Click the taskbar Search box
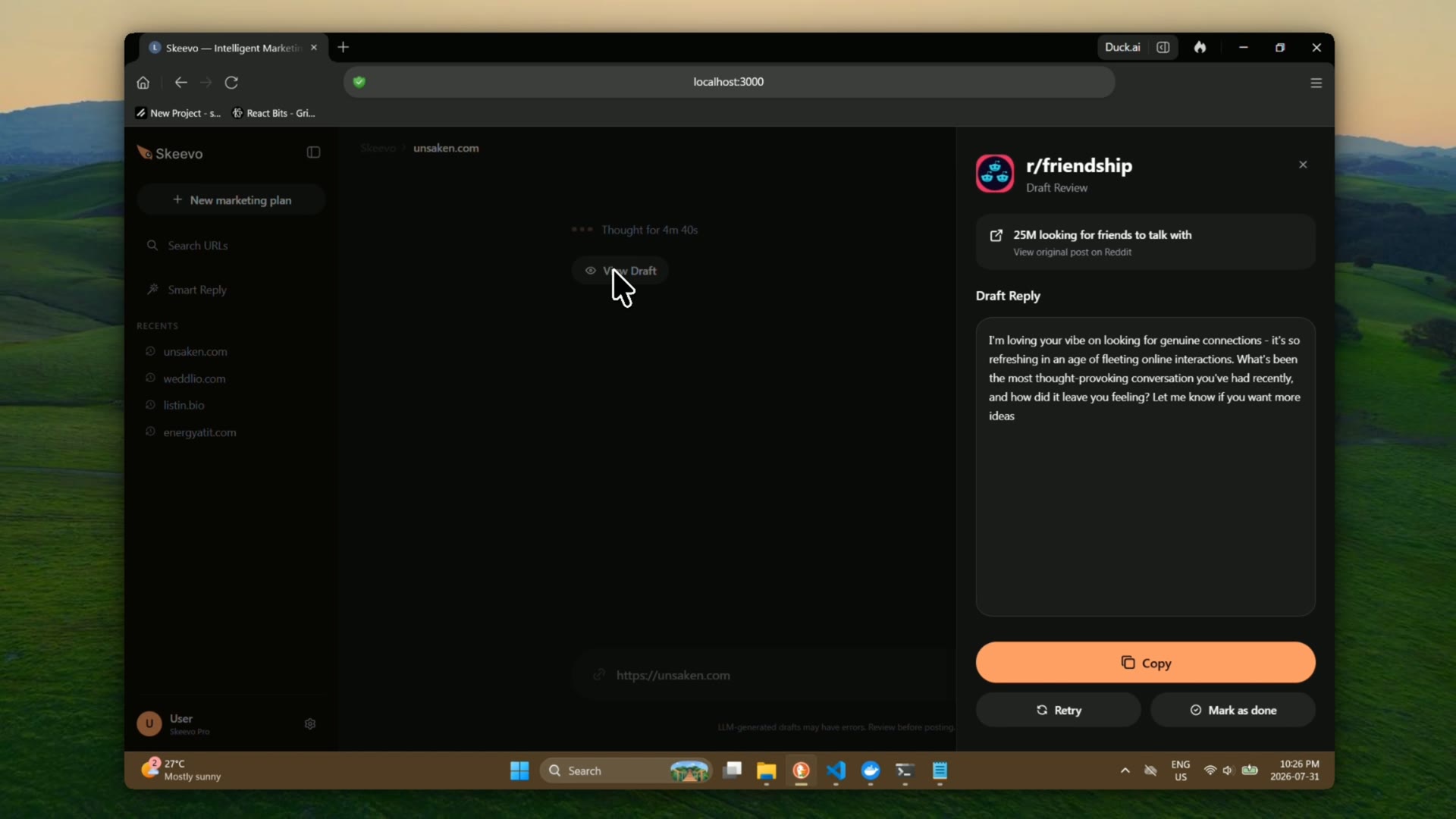Screen dimensions: 1456x819 pos(626,770)
